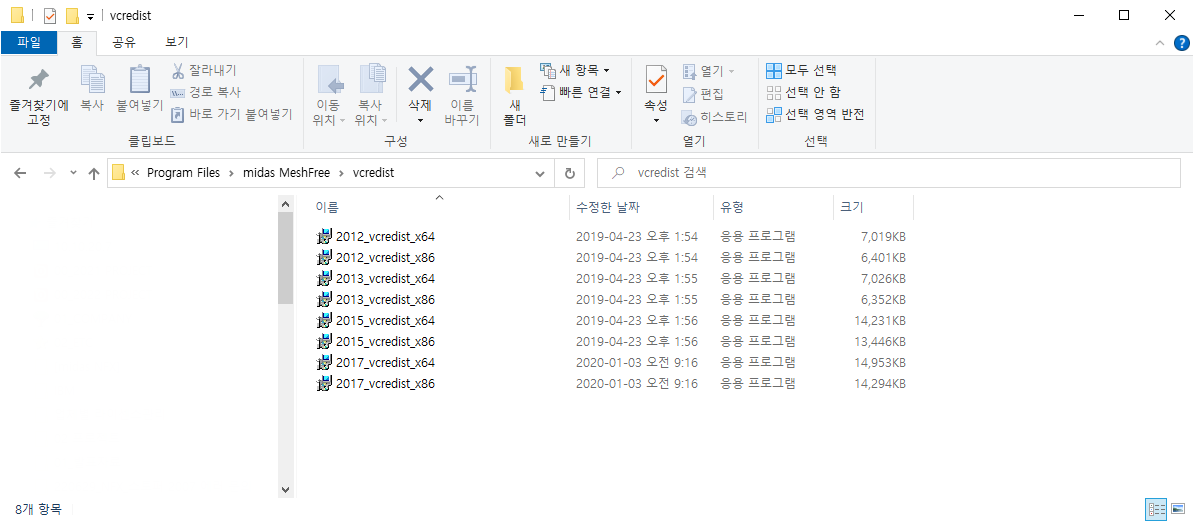The height and width of the screenshot is (522, 1194).
Task: Select the 2012_vcredist_x64 file icon
Action: (325, 236)
